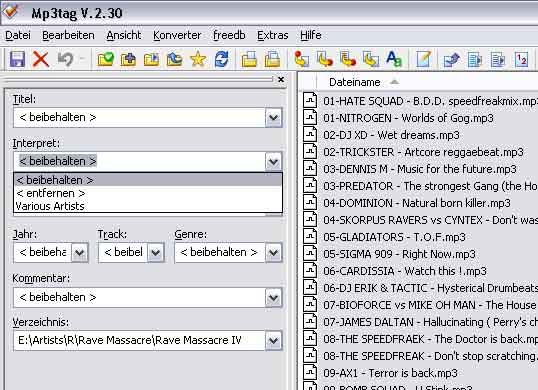Select file '03-DENNIS M - Music for the future.mp3'
This screenshot has width=538, height=390.
pyautogui.click(x=420, y=169)
